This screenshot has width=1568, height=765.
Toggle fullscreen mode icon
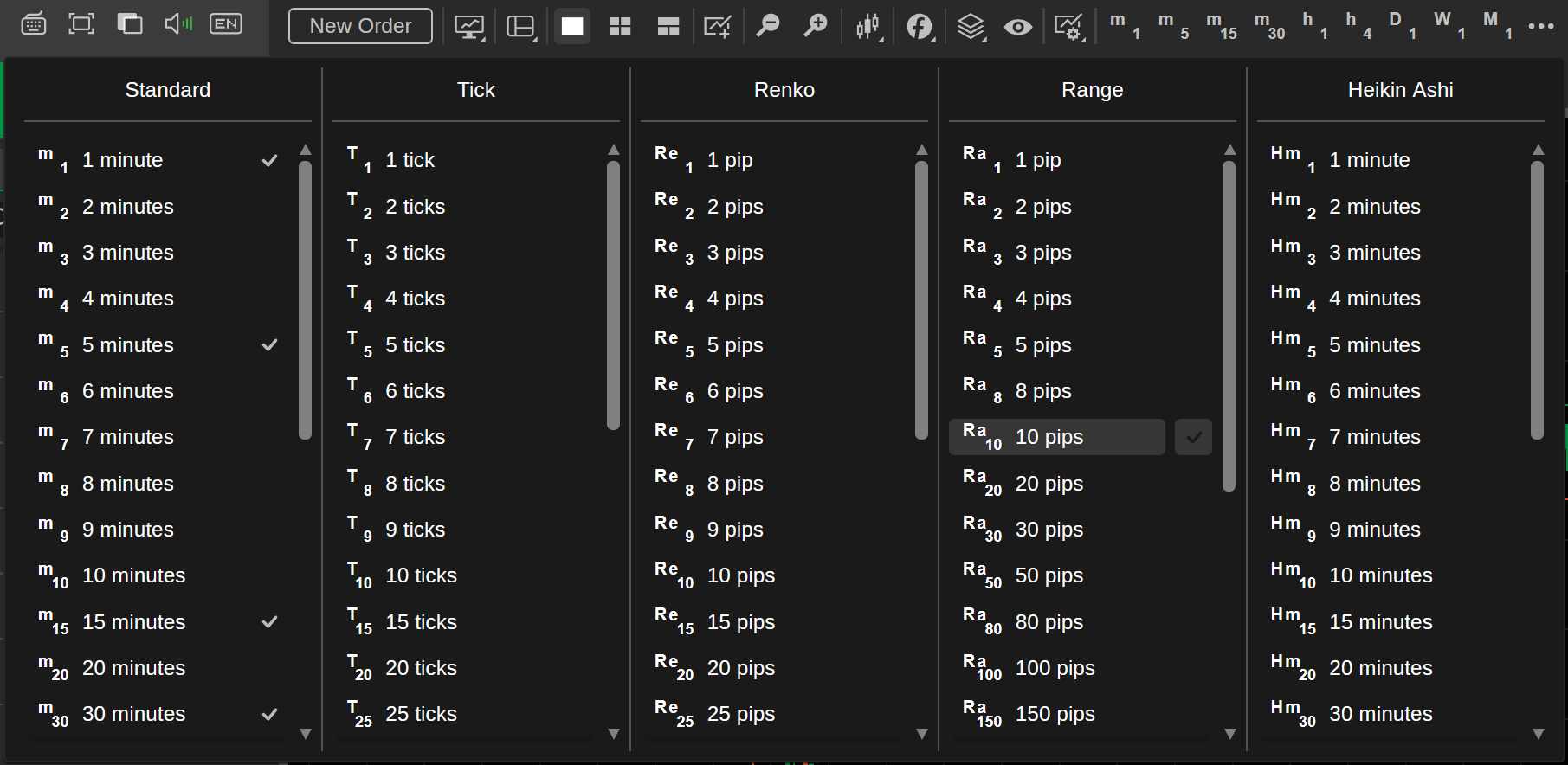pyautogui.click(x=81, y=24)
